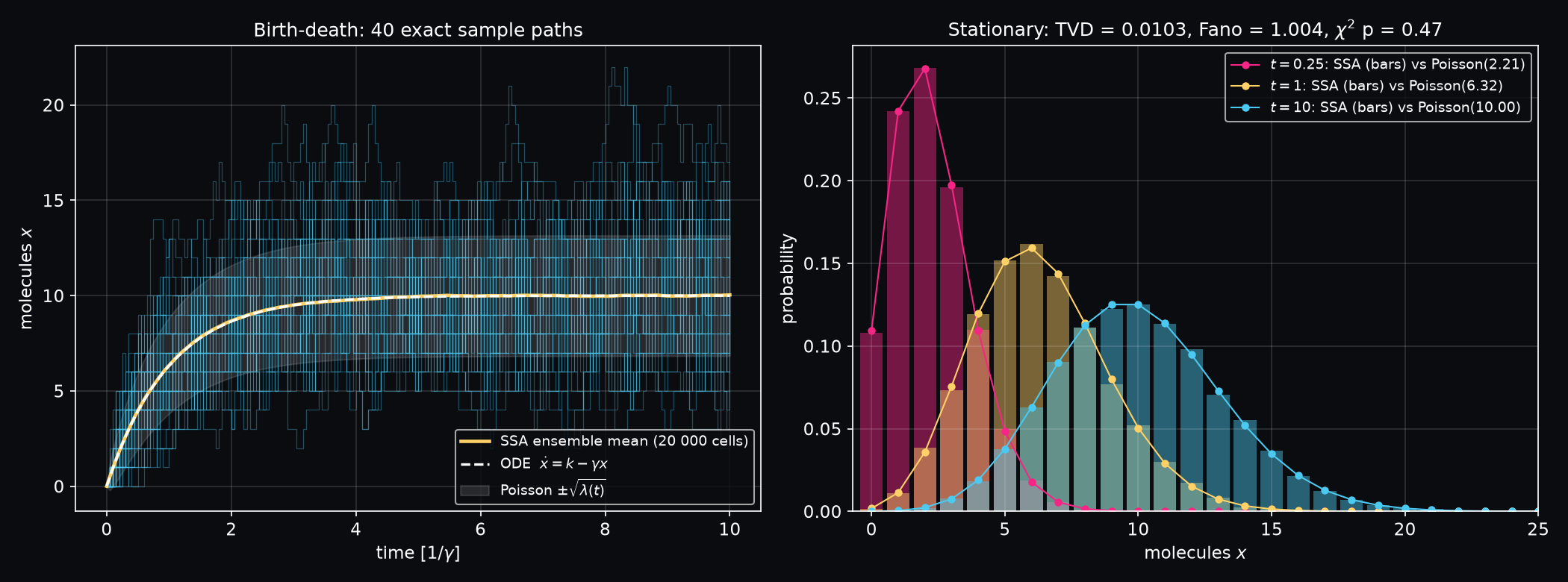The height and width of the screenshot is (582, 1568).
Task: Click the gray patch swatch for the Poisson band
Action: [475, 490]
